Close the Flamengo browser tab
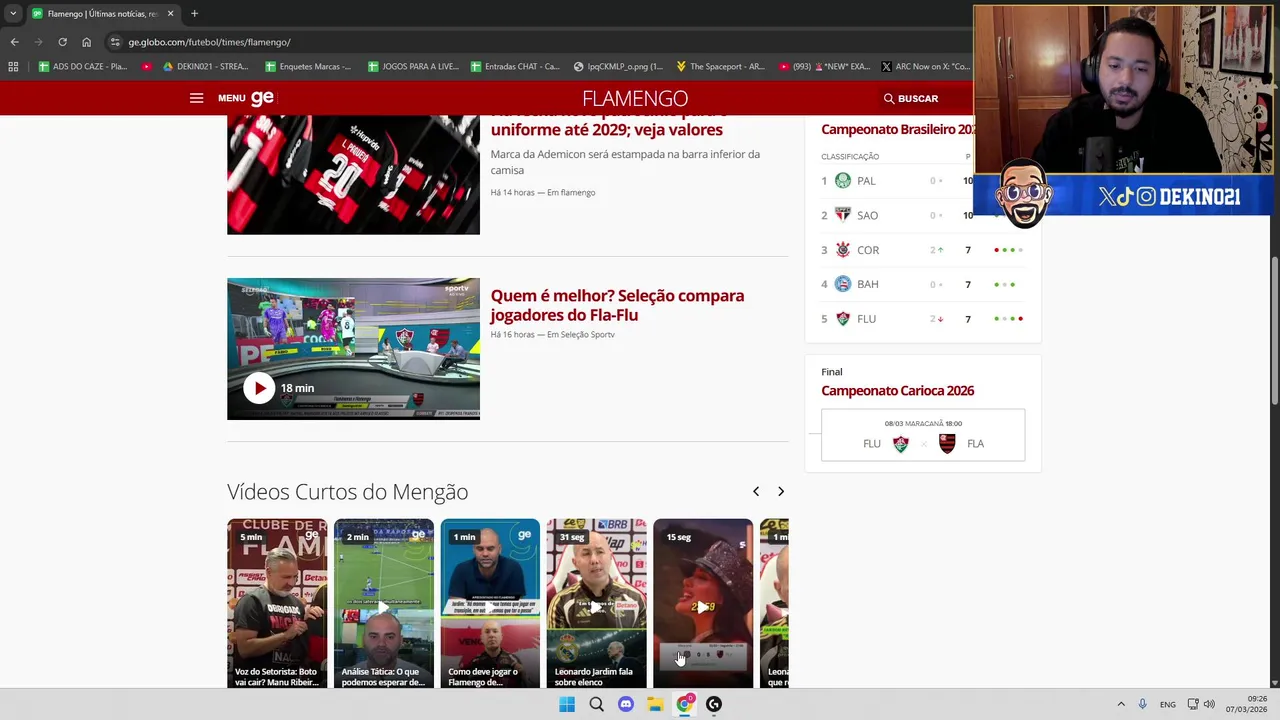Image resolution: width=1280 pixels, height=720 pixels. 170,14
